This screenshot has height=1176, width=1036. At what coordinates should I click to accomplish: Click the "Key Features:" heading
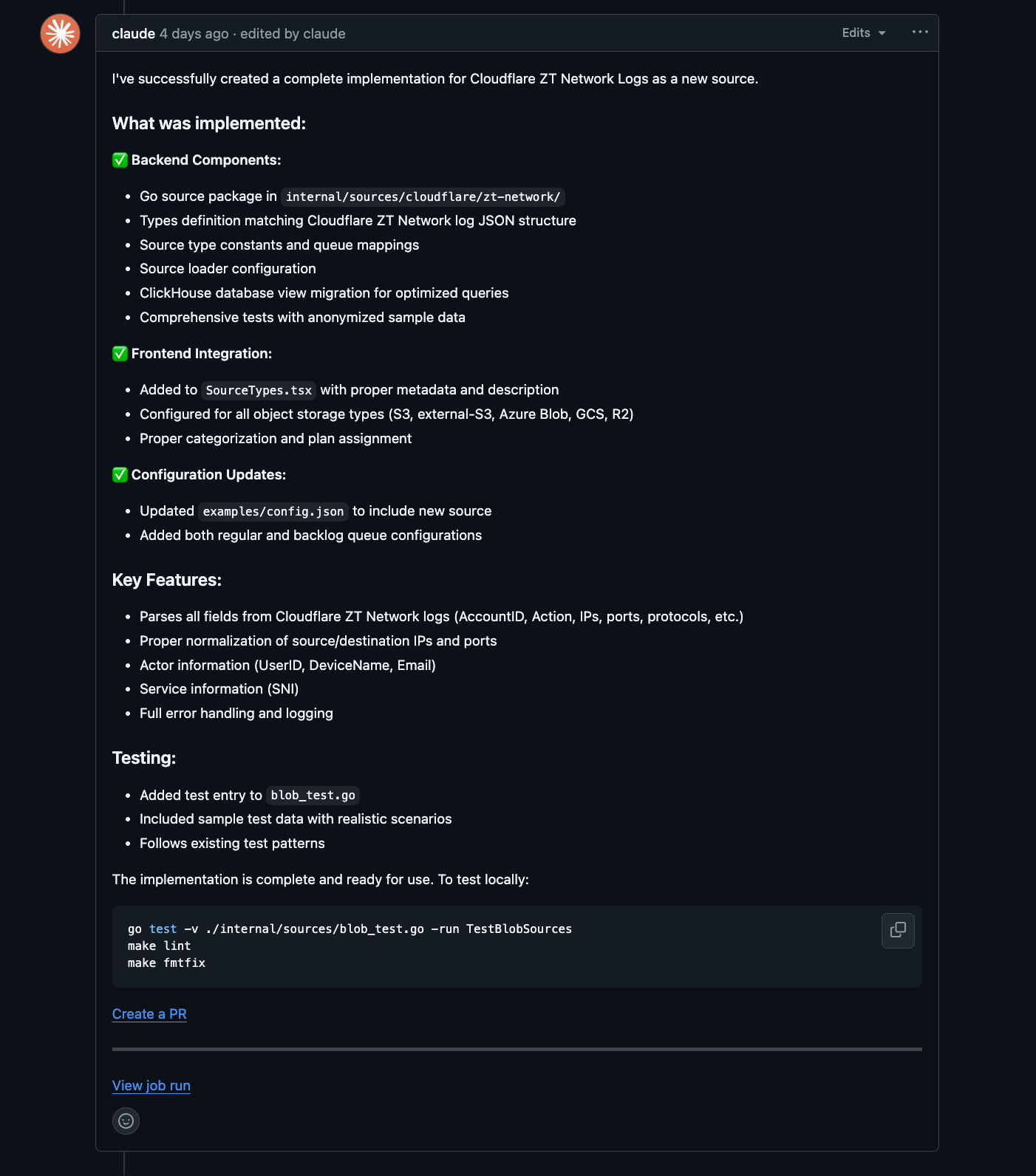pos(167,581)
